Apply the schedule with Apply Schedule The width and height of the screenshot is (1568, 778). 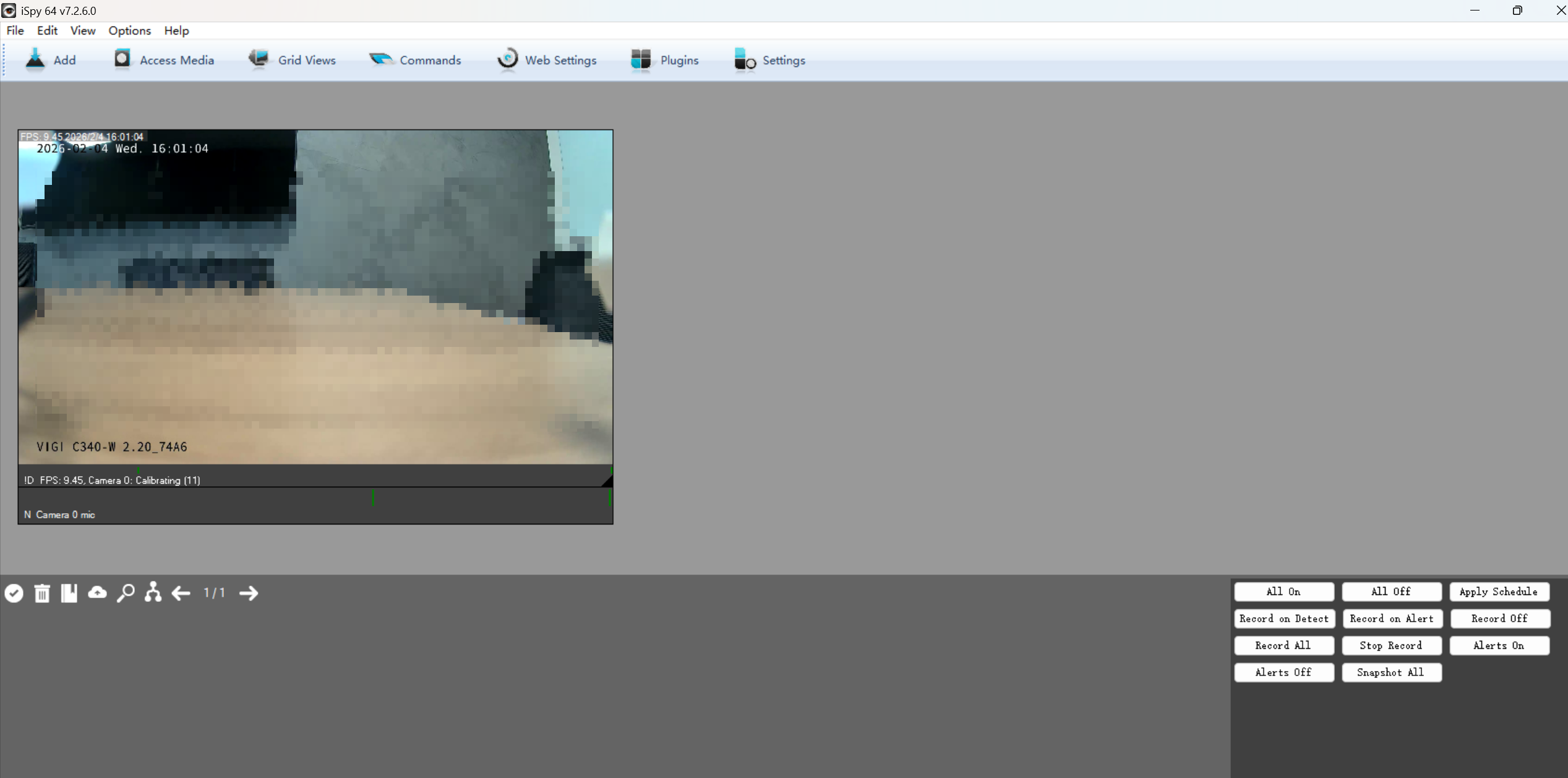1499,591
